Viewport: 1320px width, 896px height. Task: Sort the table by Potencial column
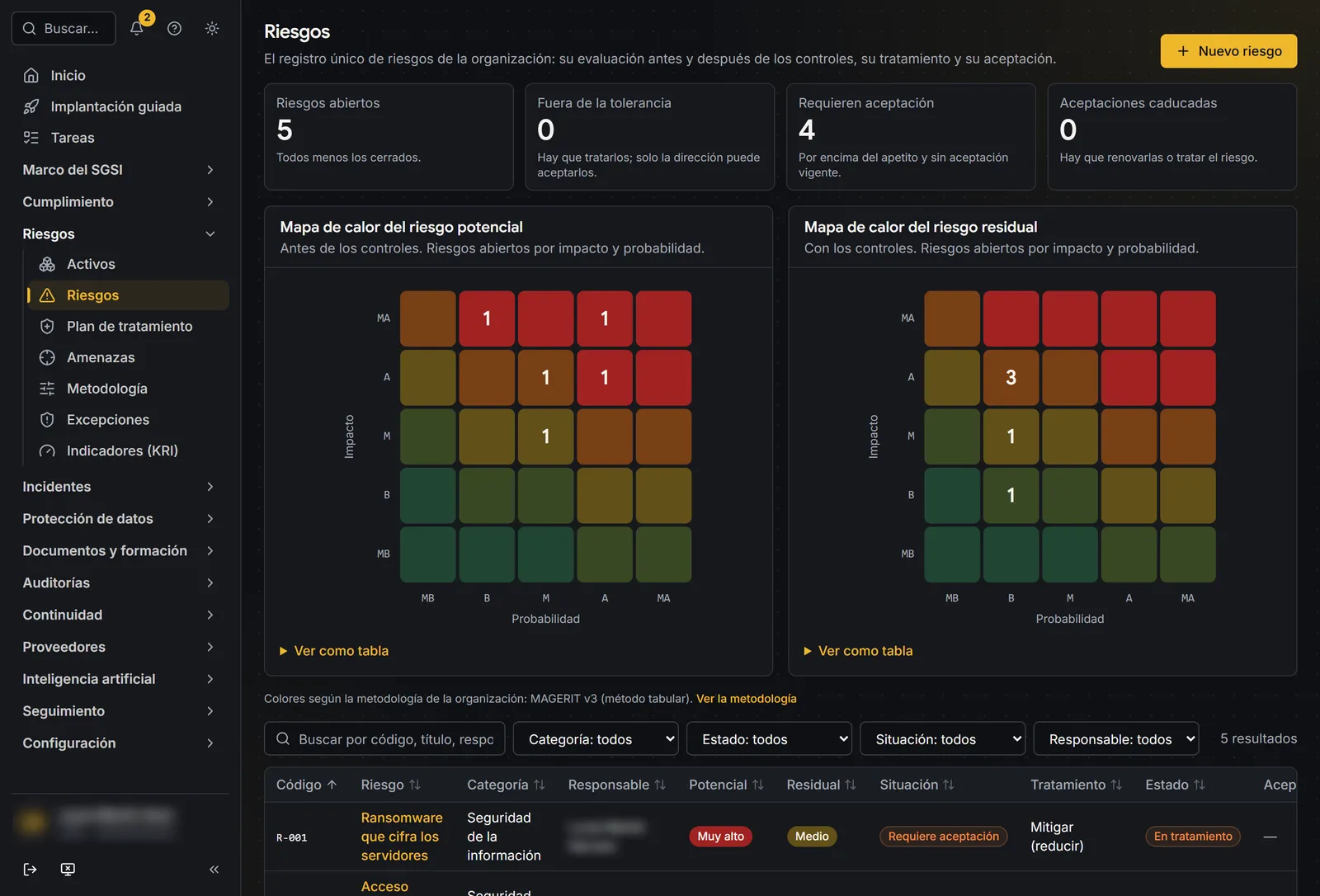tap(726, 785)
